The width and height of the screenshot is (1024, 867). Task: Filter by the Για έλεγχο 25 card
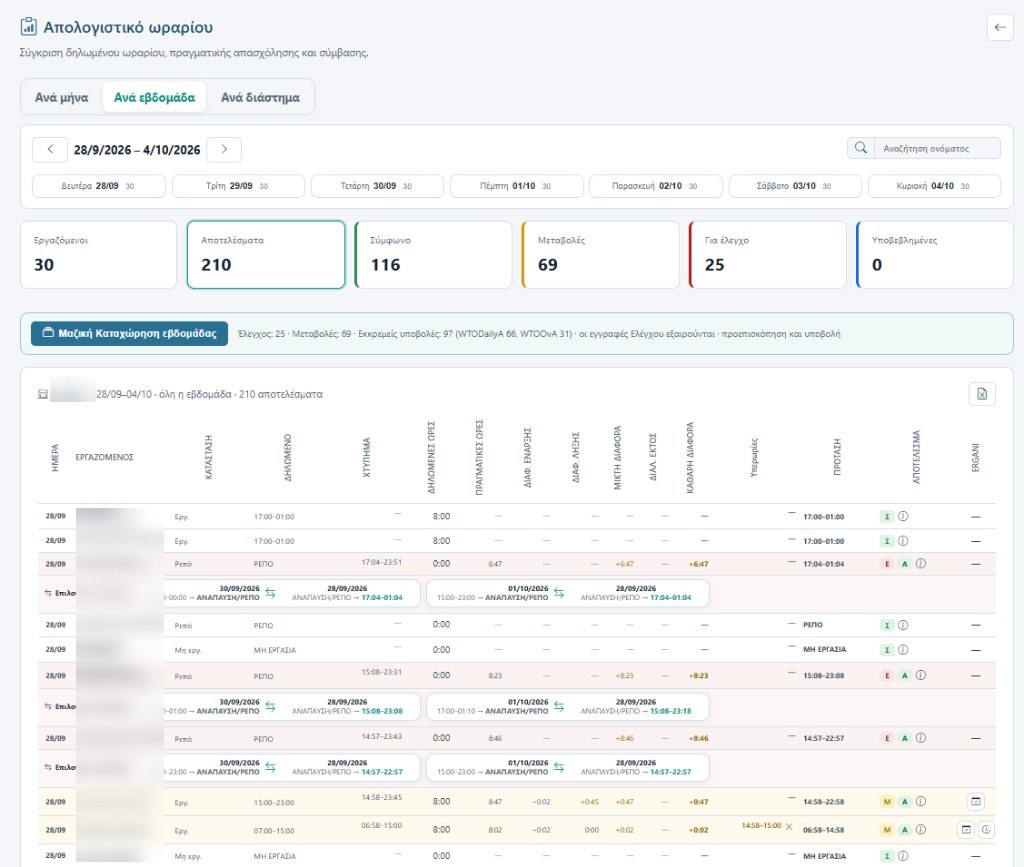(x=767, y=255)
